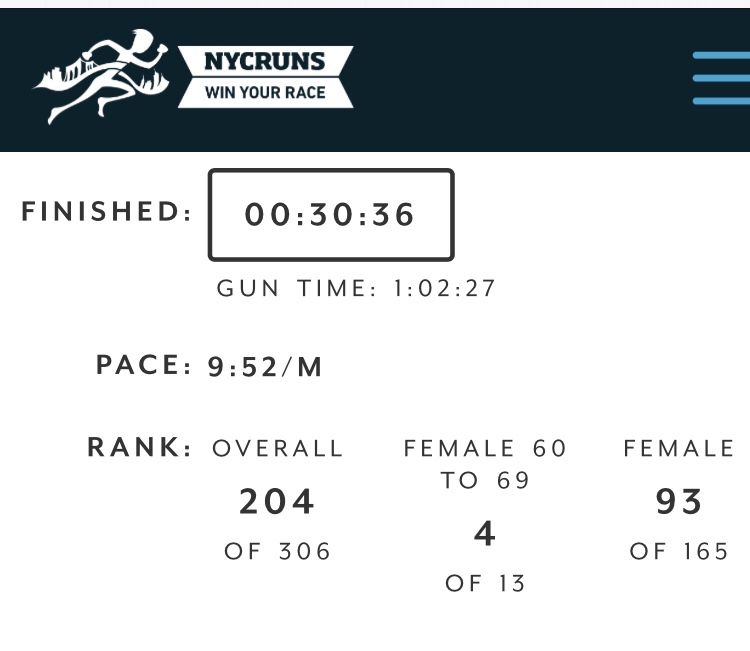This screenshot has height=651, width=750.
Task: Select the 00:30:36 finish time box
Action: click(x=331, y=215)
